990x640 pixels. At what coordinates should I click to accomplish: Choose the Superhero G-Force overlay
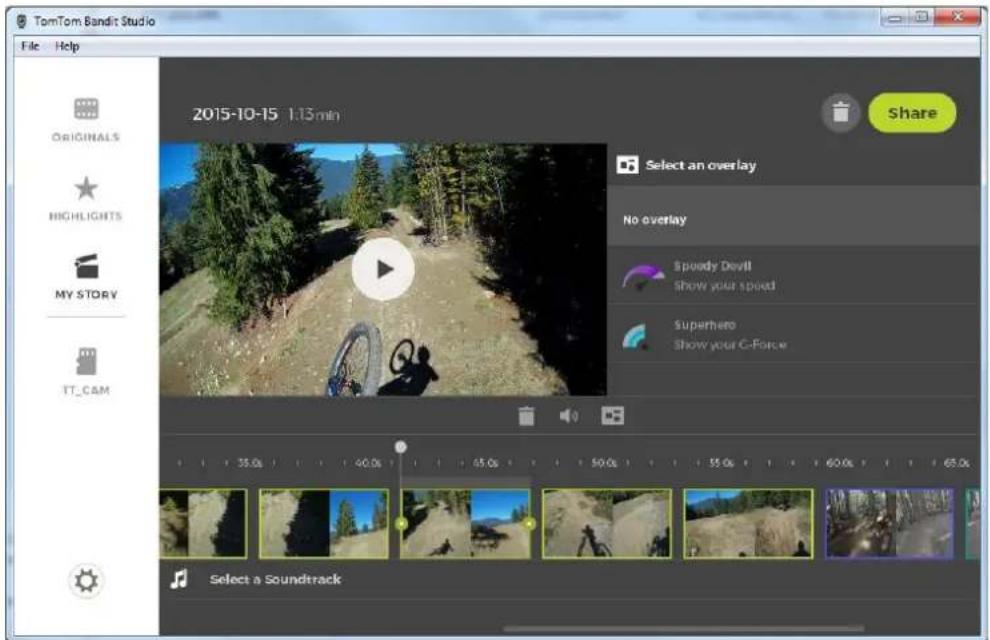pyautogui.click(x=793, y=335)
